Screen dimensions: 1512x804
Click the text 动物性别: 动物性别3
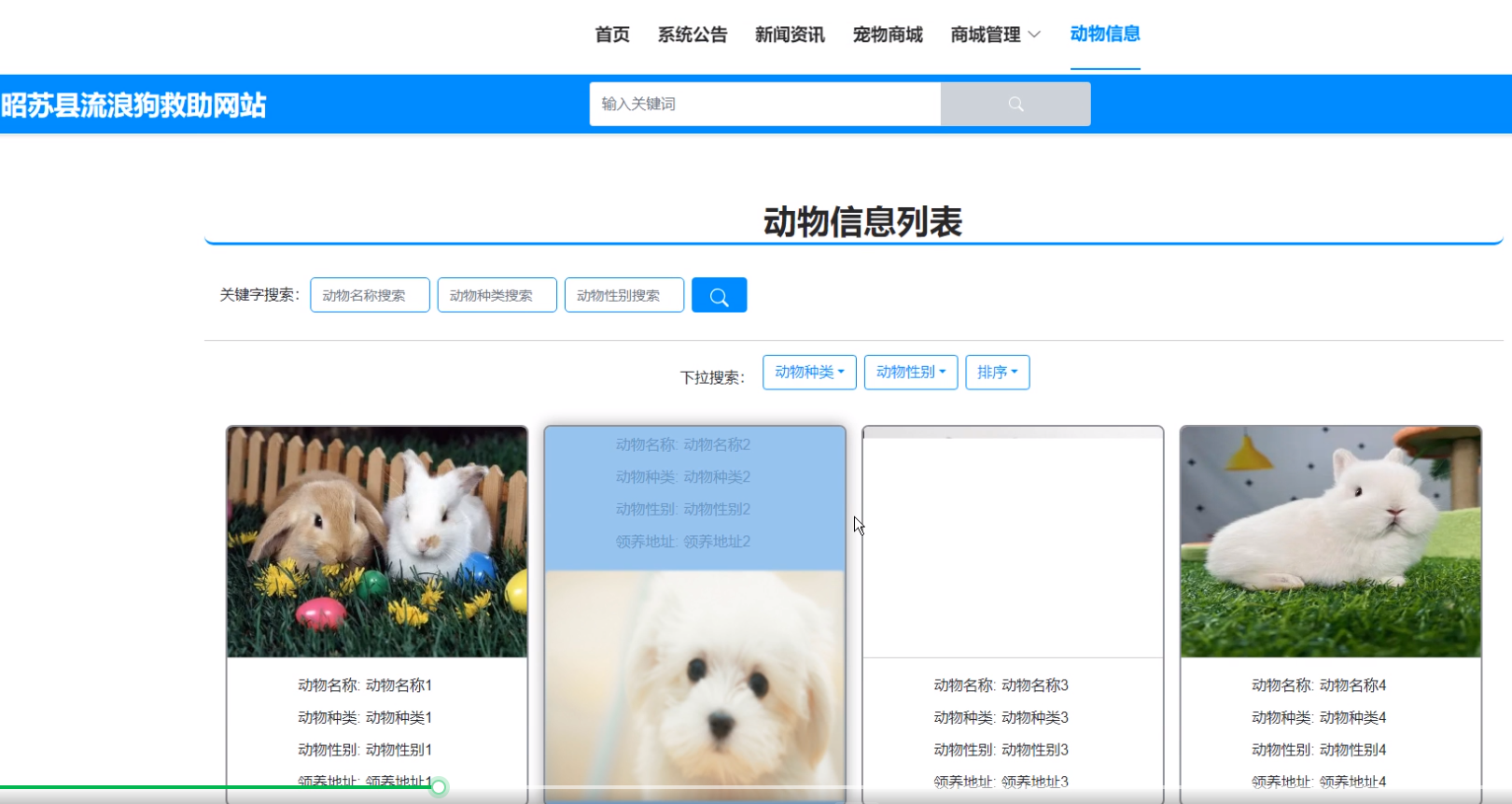pyautogui.click(x=1001, y=750)
